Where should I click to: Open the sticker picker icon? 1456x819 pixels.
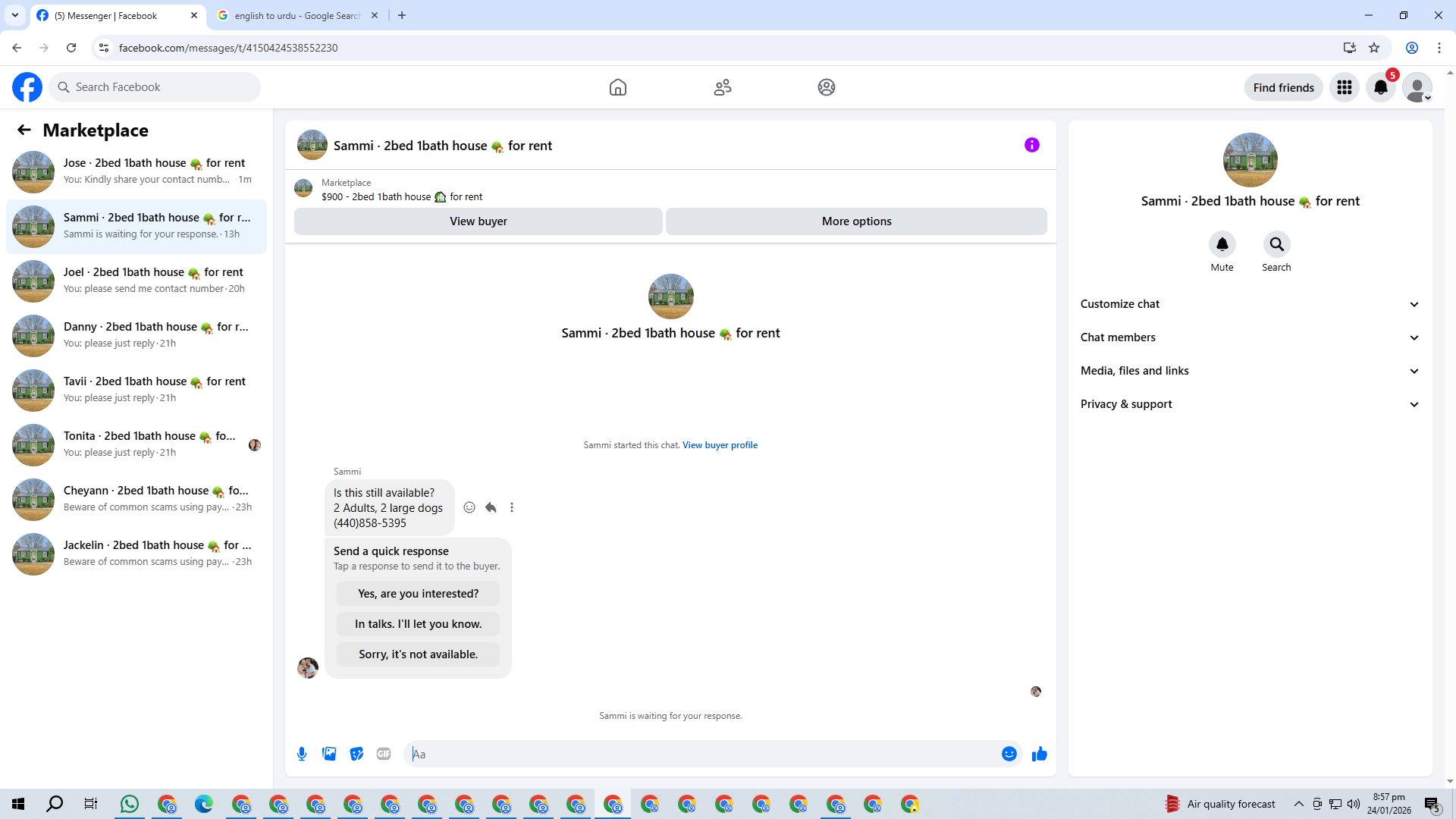(x=356, y=754)
